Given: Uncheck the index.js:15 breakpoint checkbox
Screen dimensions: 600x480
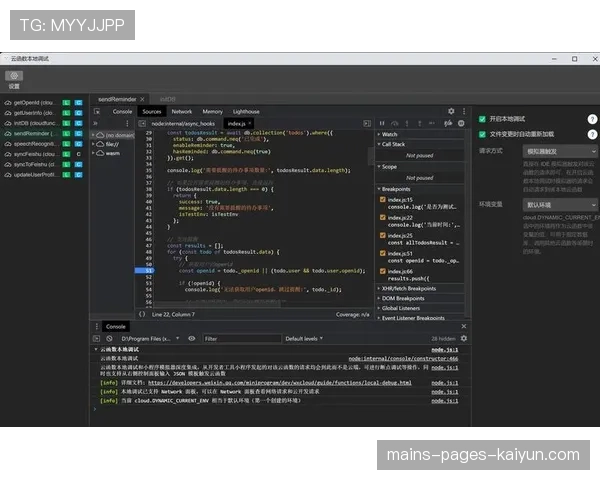Looking at the screenshot, I should pyautogui.click(x=383, y=199).
